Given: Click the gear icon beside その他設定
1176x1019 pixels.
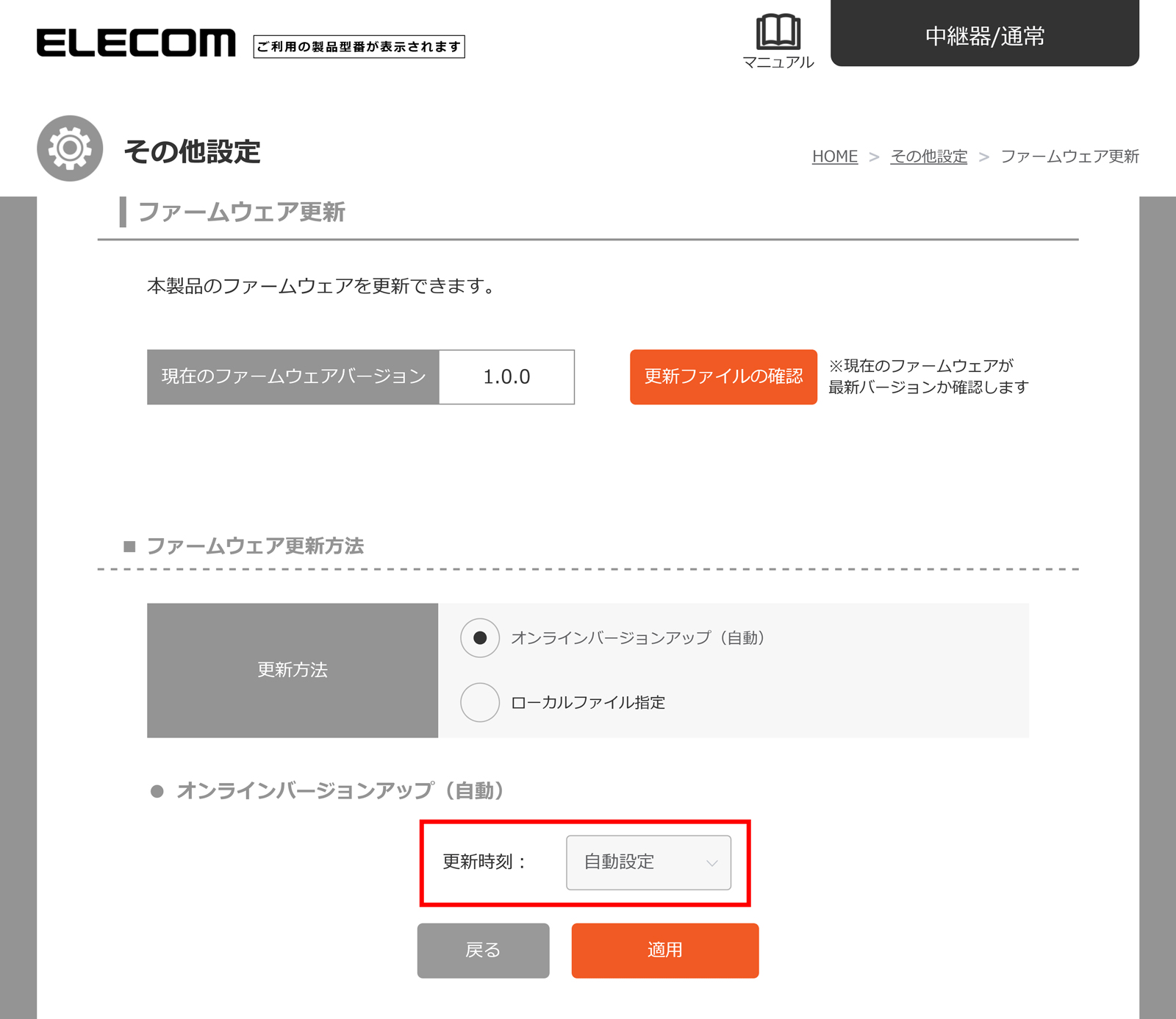Looking at the screenshot, I should point(70,149).
